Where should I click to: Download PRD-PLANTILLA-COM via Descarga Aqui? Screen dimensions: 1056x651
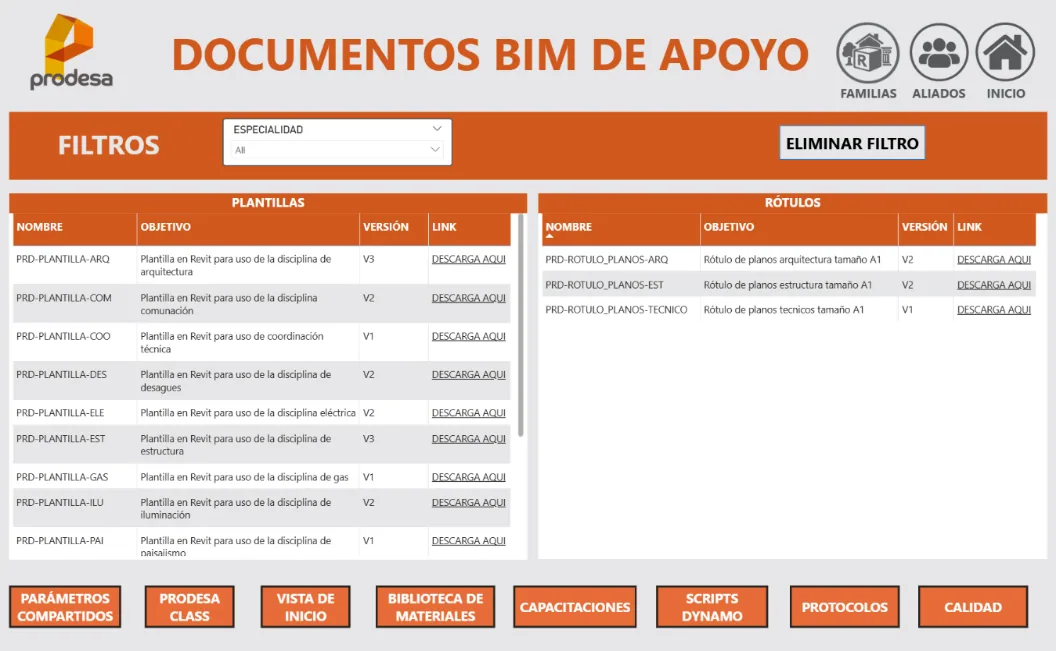tap(469, 298)
